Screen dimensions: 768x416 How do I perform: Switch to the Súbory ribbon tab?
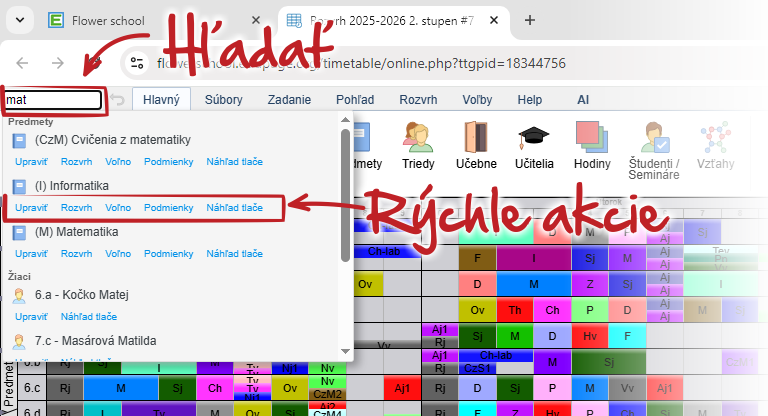223,100
